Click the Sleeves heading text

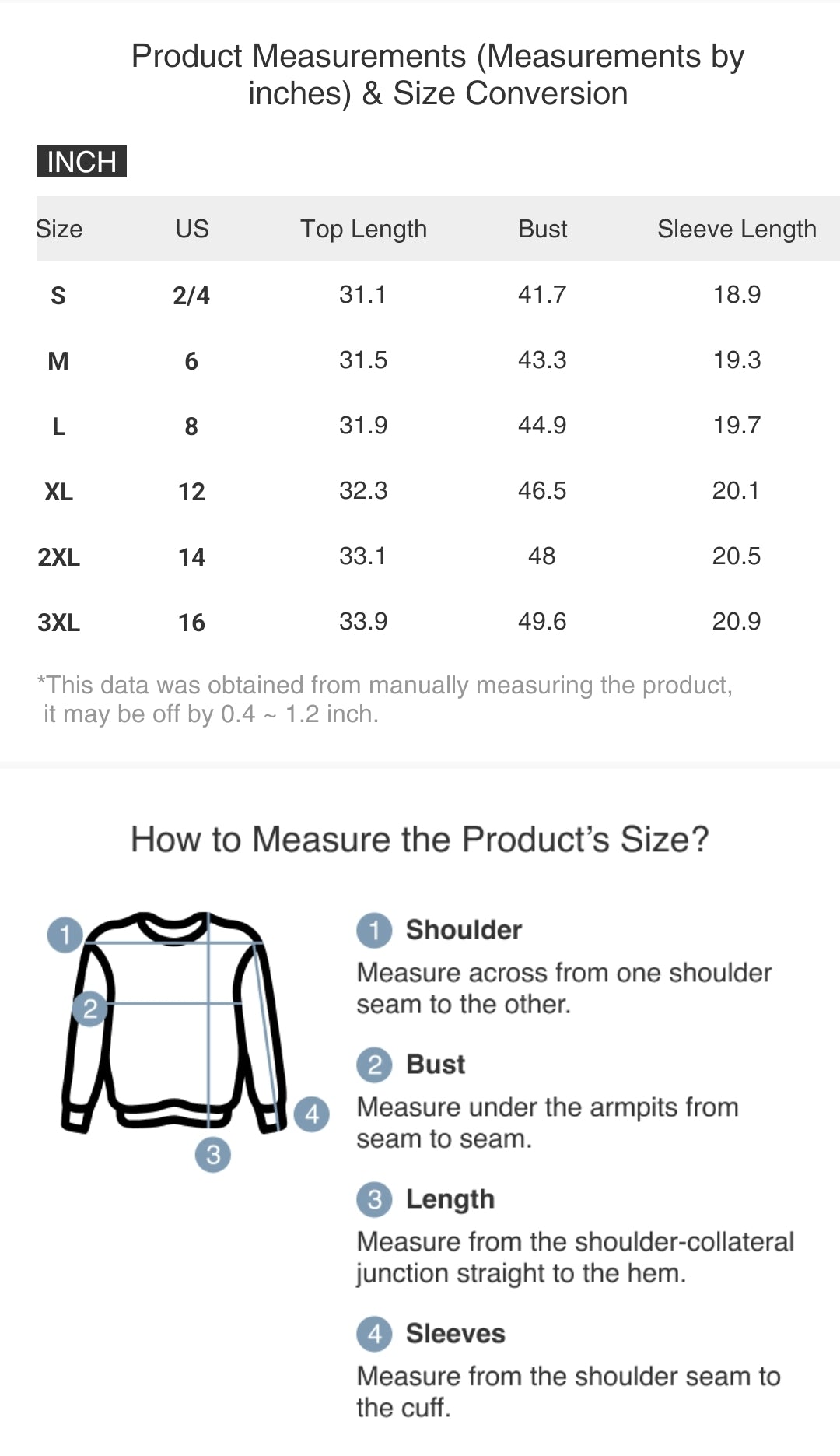pos(455,1334)
